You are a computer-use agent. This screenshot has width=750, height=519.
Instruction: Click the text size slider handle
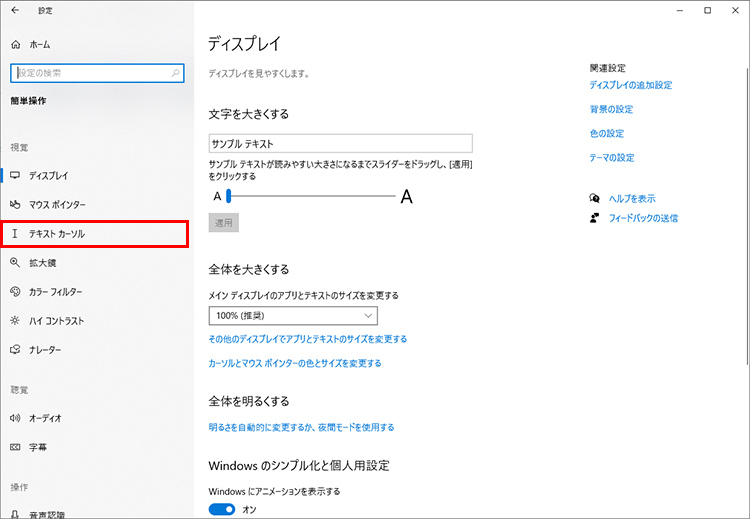(x=229, y=196)
